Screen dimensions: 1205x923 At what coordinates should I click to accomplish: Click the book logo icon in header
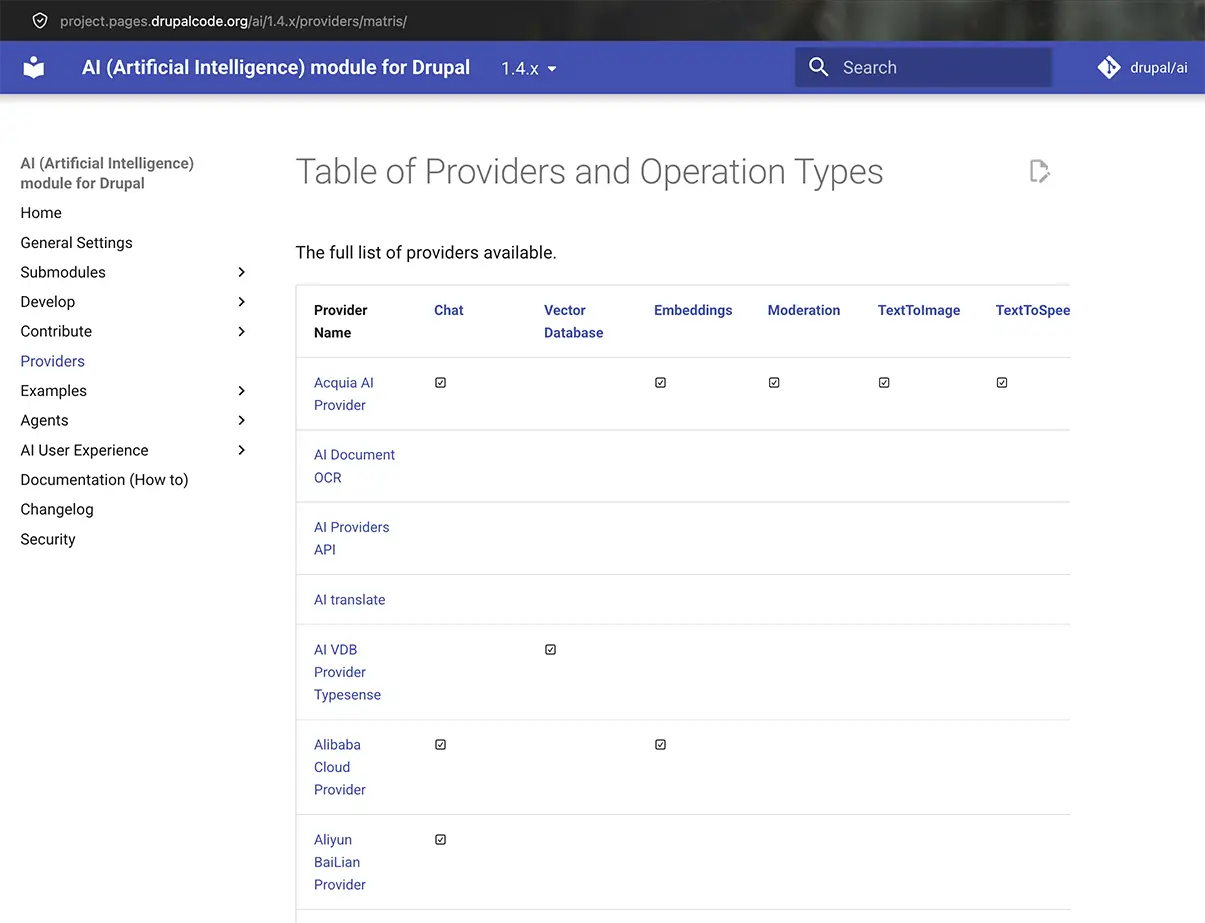[34, 68]
